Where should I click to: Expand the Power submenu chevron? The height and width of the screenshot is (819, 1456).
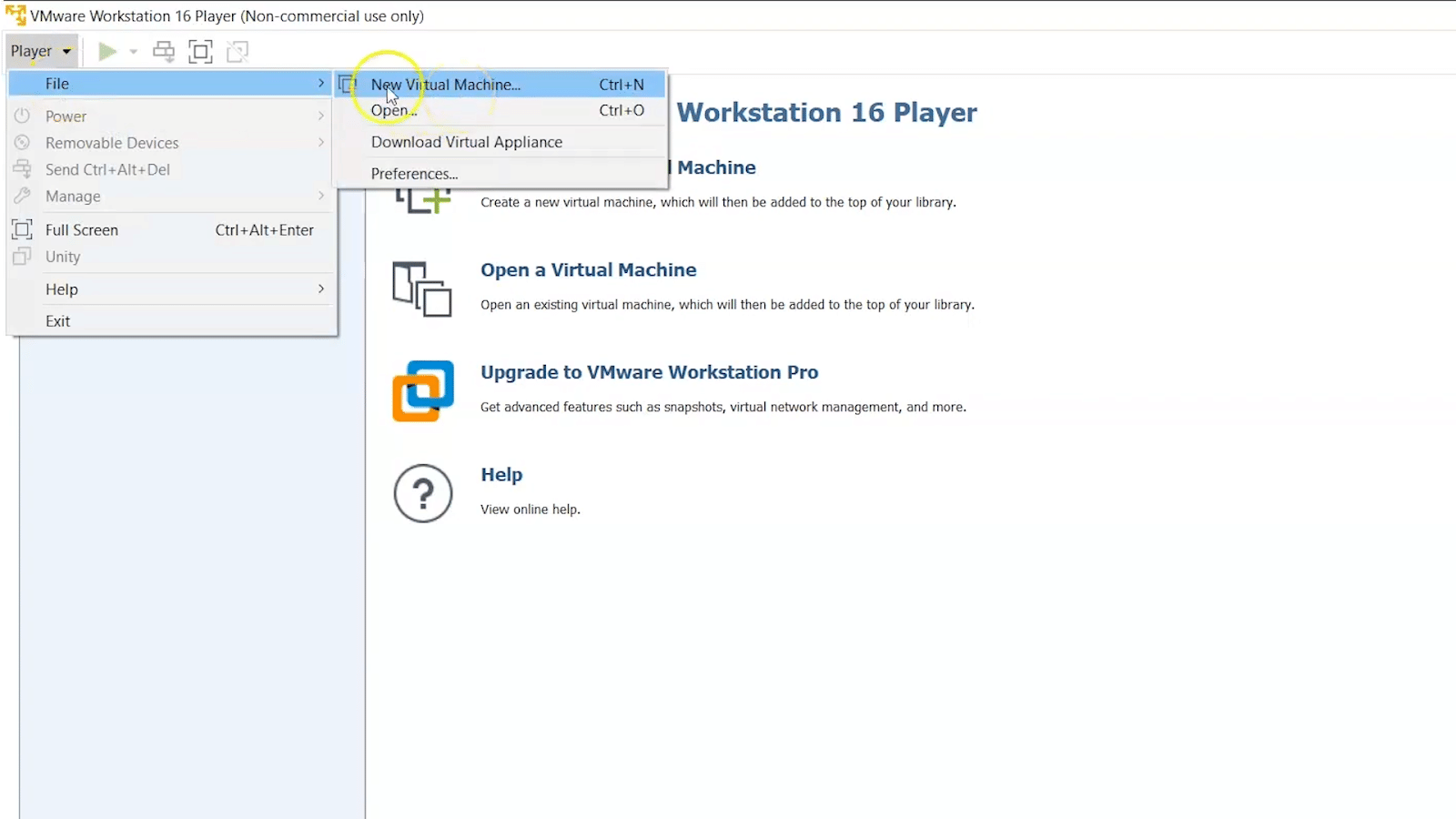pyautogui.click(x=321, y=116)
